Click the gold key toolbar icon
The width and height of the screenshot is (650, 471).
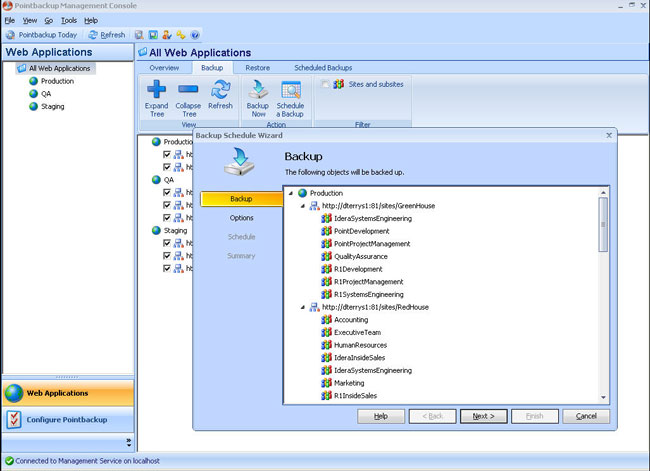181,35
